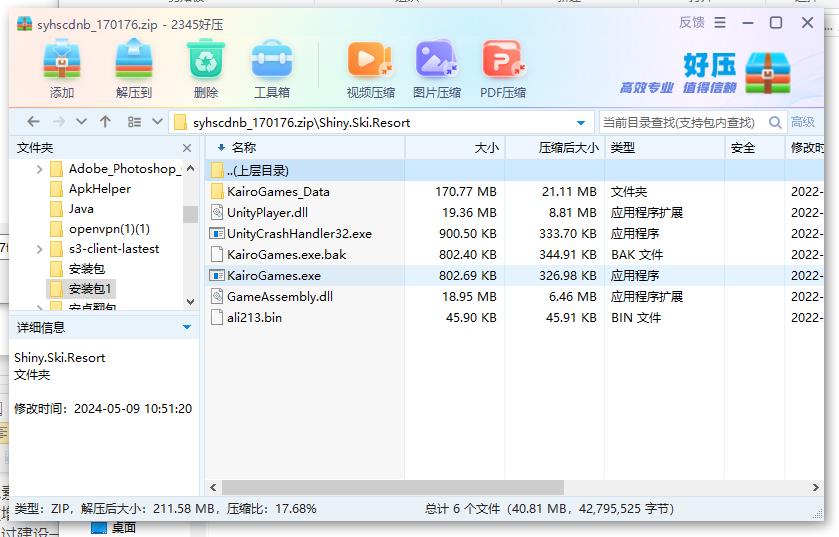Screen dimensions: 839x537
Task: Click the UnityCrashHandler32.exe application icon
Action: 217,234
